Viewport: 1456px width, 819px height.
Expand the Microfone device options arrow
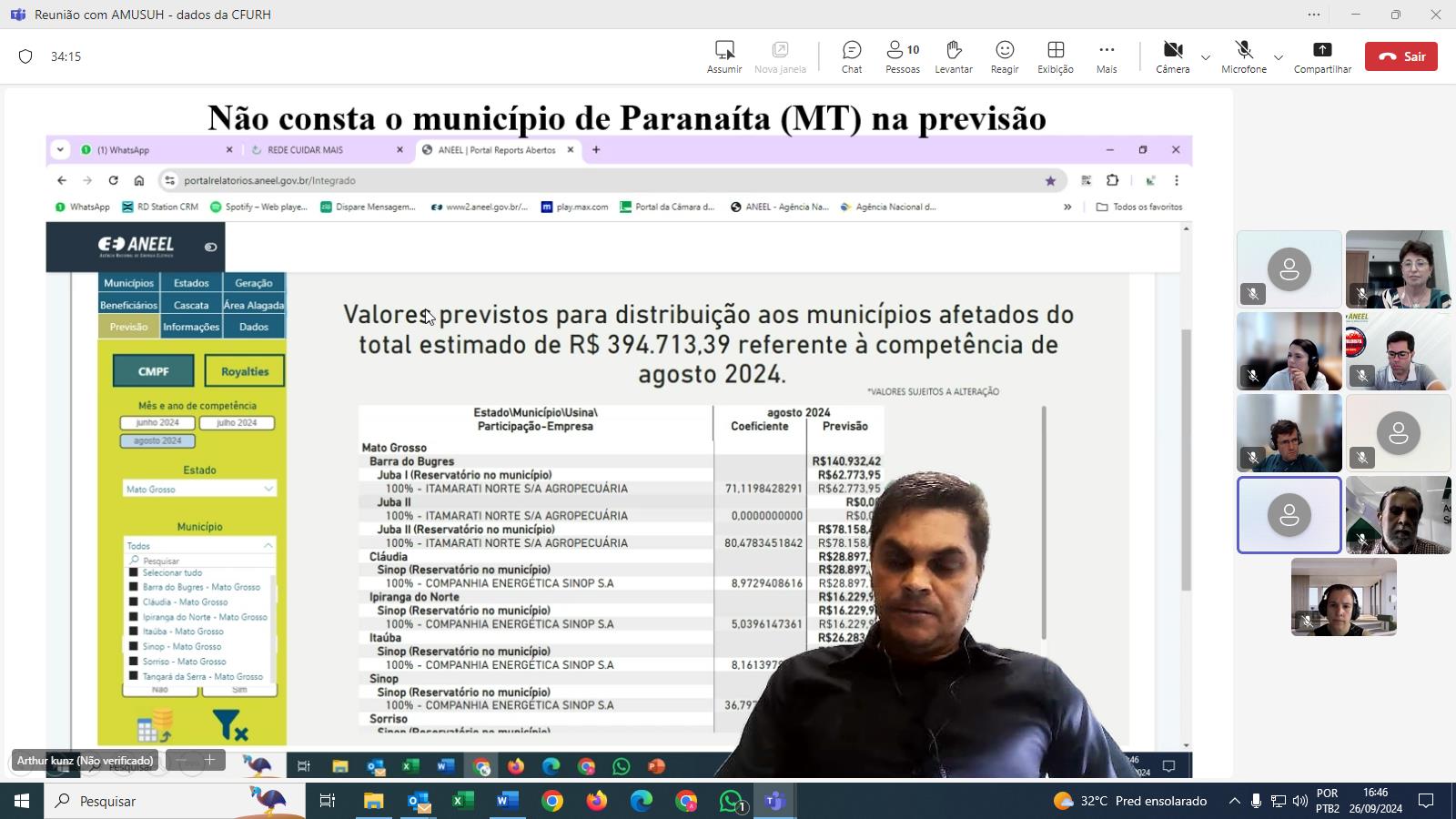coord(1278,57)
